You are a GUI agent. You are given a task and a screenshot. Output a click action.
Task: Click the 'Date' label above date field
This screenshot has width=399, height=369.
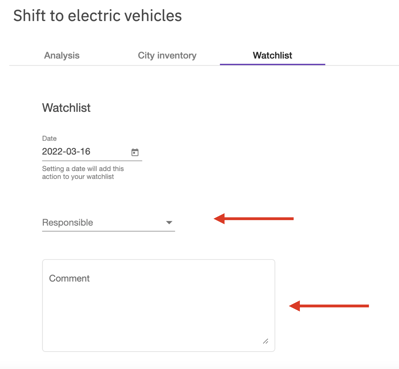pos(49,138)
